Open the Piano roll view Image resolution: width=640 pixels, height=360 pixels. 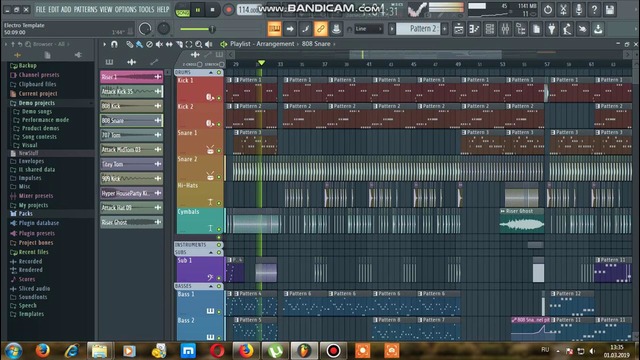point(474,29)
